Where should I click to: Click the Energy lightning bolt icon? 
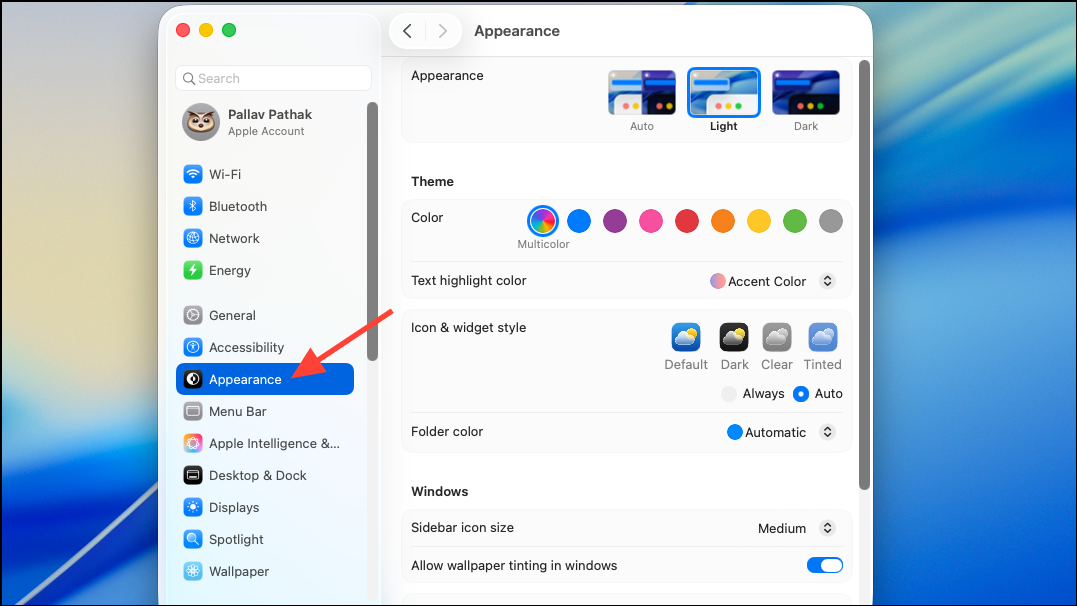coord(193,270)
